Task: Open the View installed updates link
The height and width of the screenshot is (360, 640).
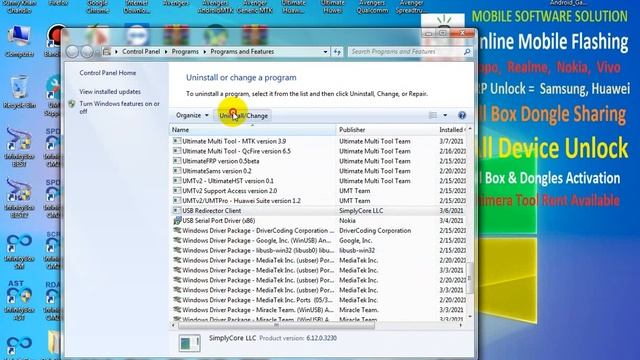Action: (110, 92)
